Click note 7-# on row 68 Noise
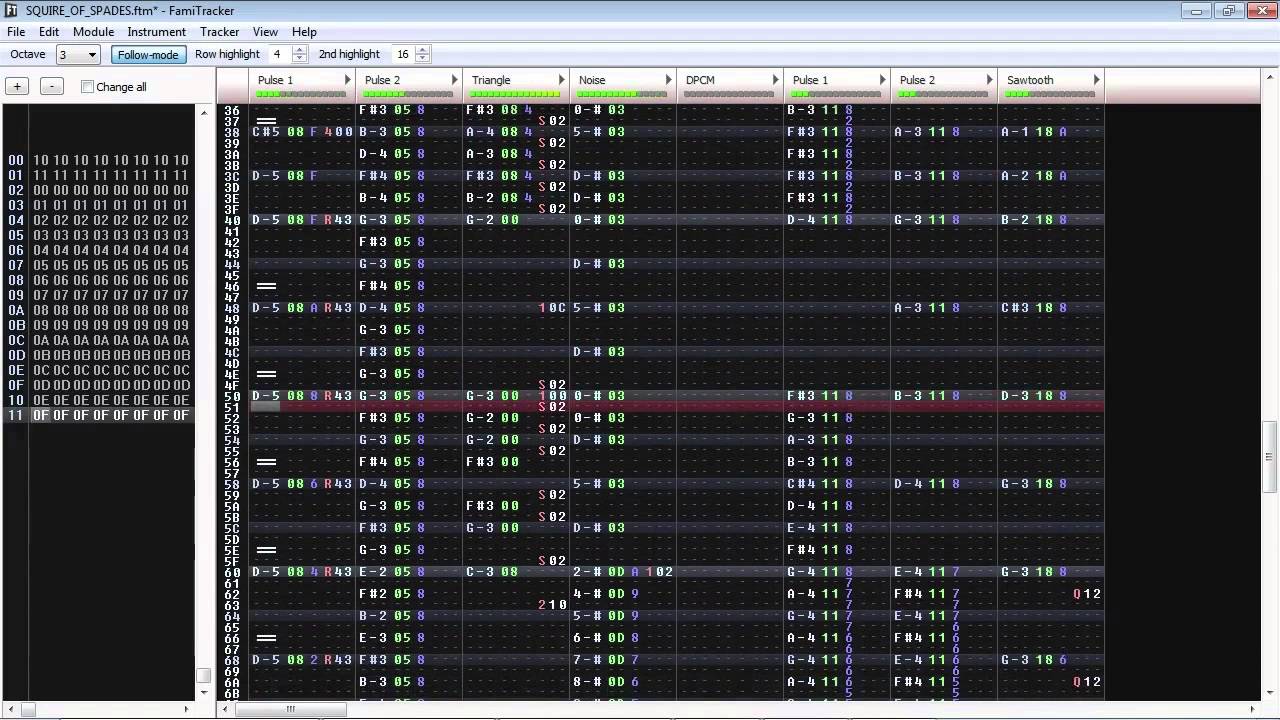Screen dimensions: 1280x720 (x=587, y=660)
